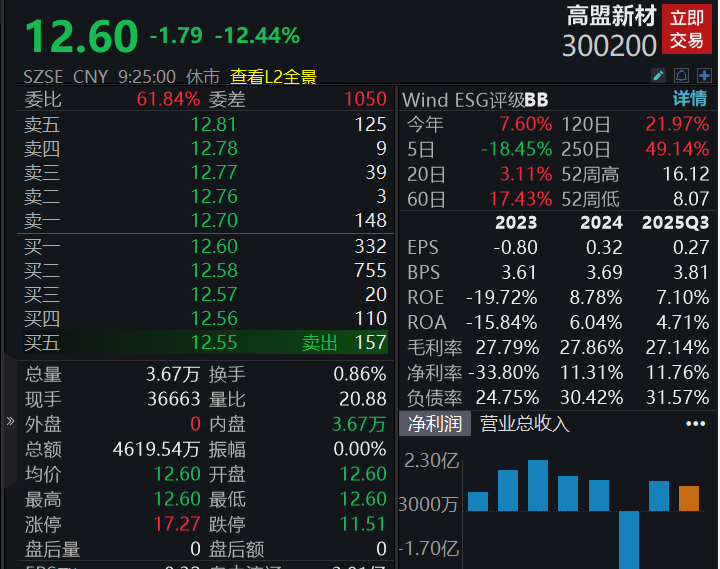Image resolution: width=720 pixels, height=569 pixels.
Task: Switch to the 净利润 tab
Action: [435, 423]
